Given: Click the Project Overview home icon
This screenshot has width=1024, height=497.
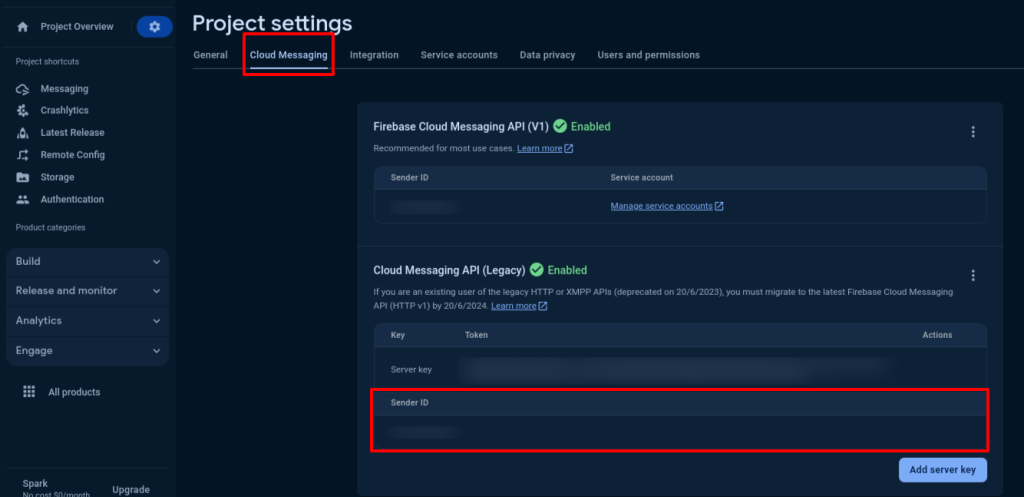Looking at the screenshot, I should point(23,27).
